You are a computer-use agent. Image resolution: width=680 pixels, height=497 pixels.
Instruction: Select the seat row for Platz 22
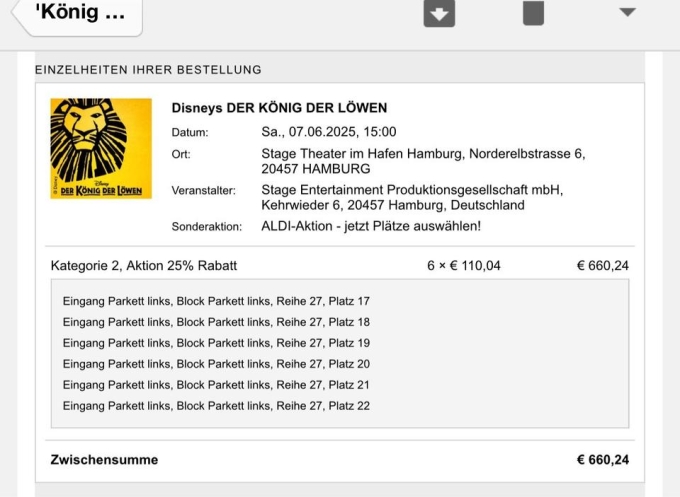click(x=216, y=406)
